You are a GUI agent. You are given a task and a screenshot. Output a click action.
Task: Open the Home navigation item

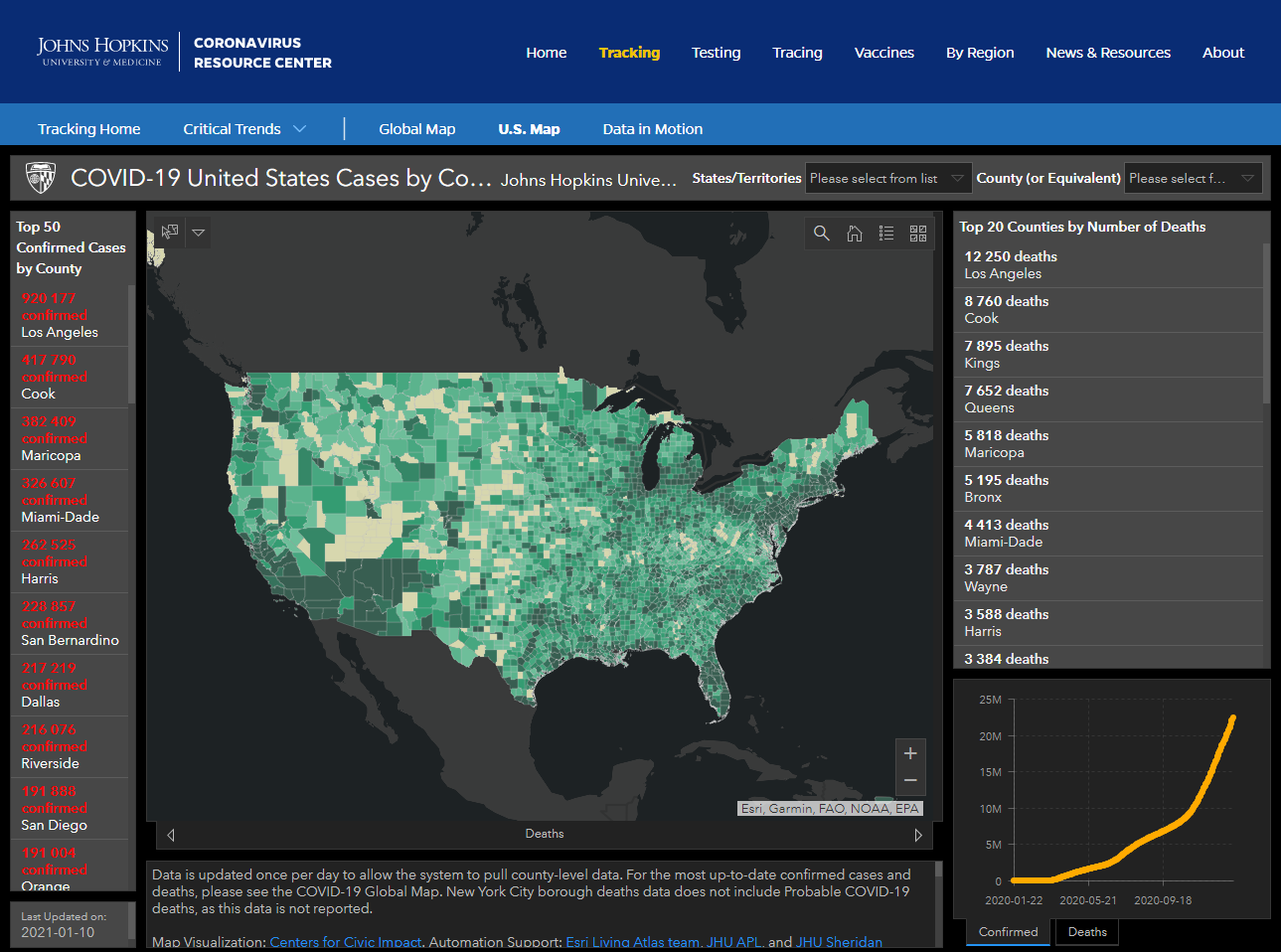(547, 53)
